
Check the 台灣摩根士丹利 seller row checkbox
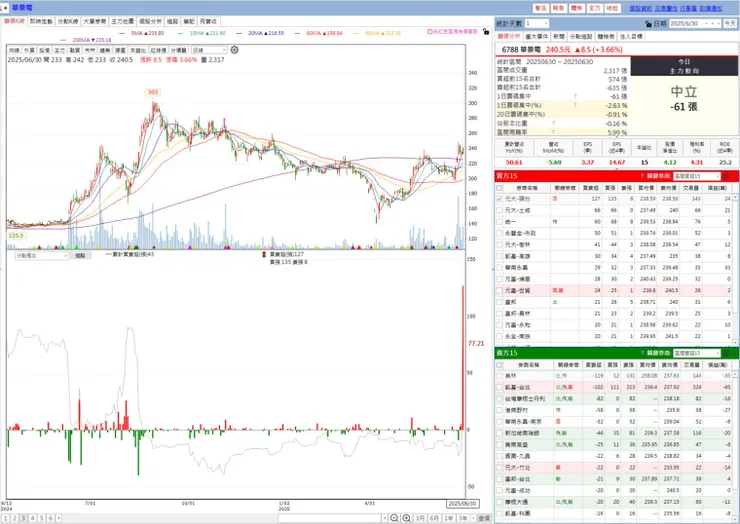499,399
